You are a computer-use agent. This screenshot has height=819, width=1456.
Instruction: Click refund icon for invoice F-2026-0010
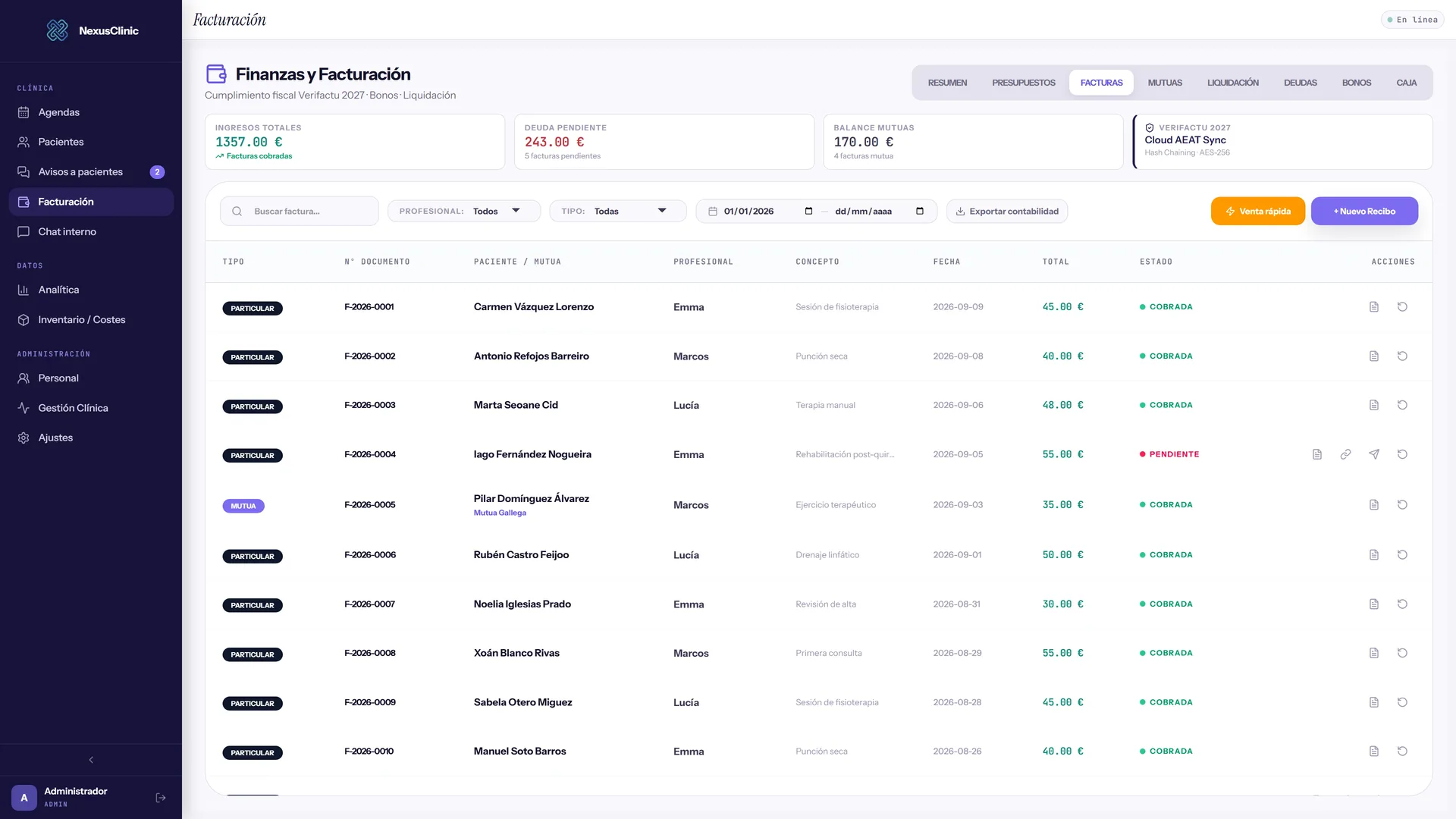[1402, 752]
